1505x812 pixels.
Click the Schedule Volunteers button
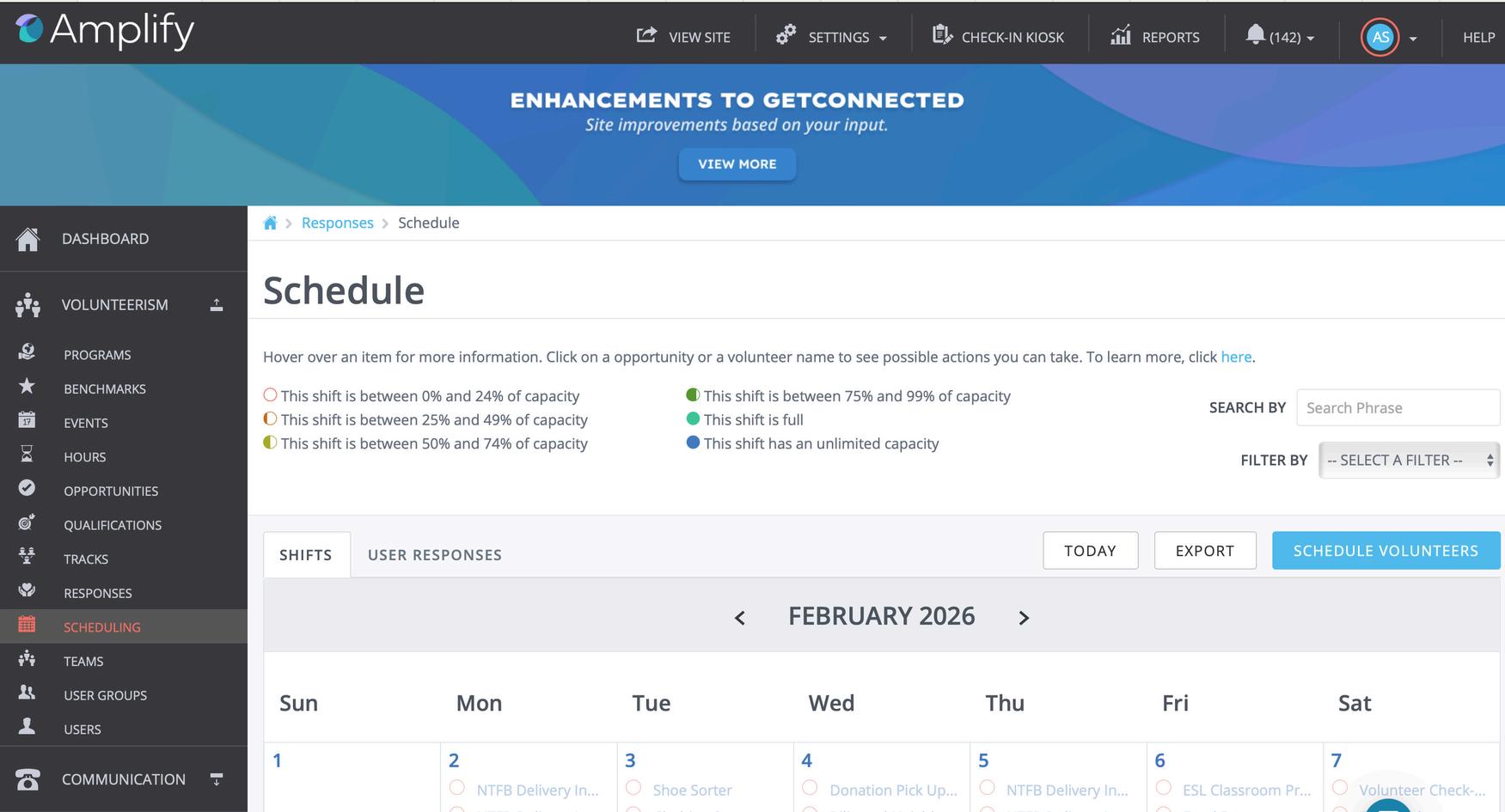point(1386,551)
